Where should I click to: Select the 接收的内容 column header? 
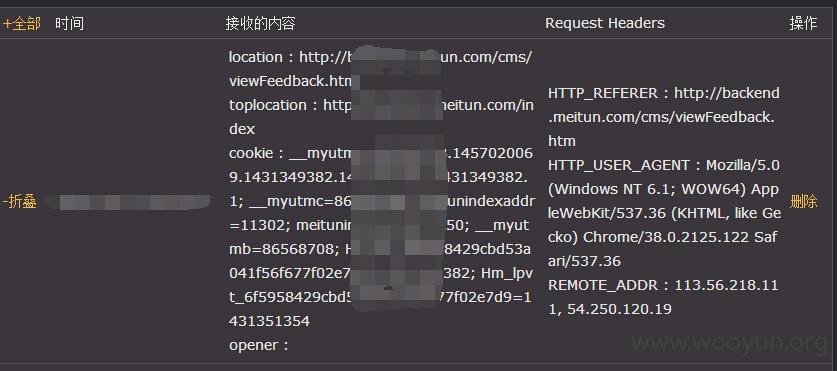tap(260, 23)
